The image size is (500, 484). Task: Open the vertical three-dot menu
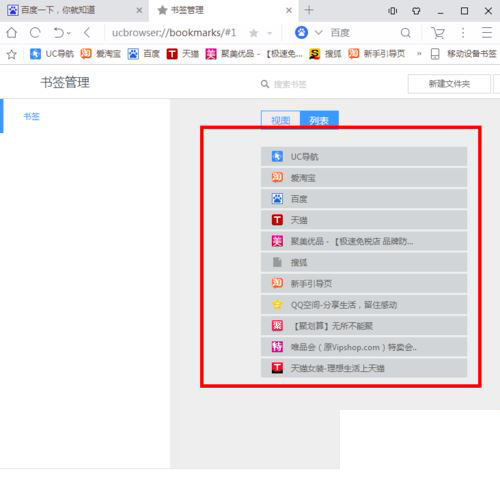click(x=463, y=33)
